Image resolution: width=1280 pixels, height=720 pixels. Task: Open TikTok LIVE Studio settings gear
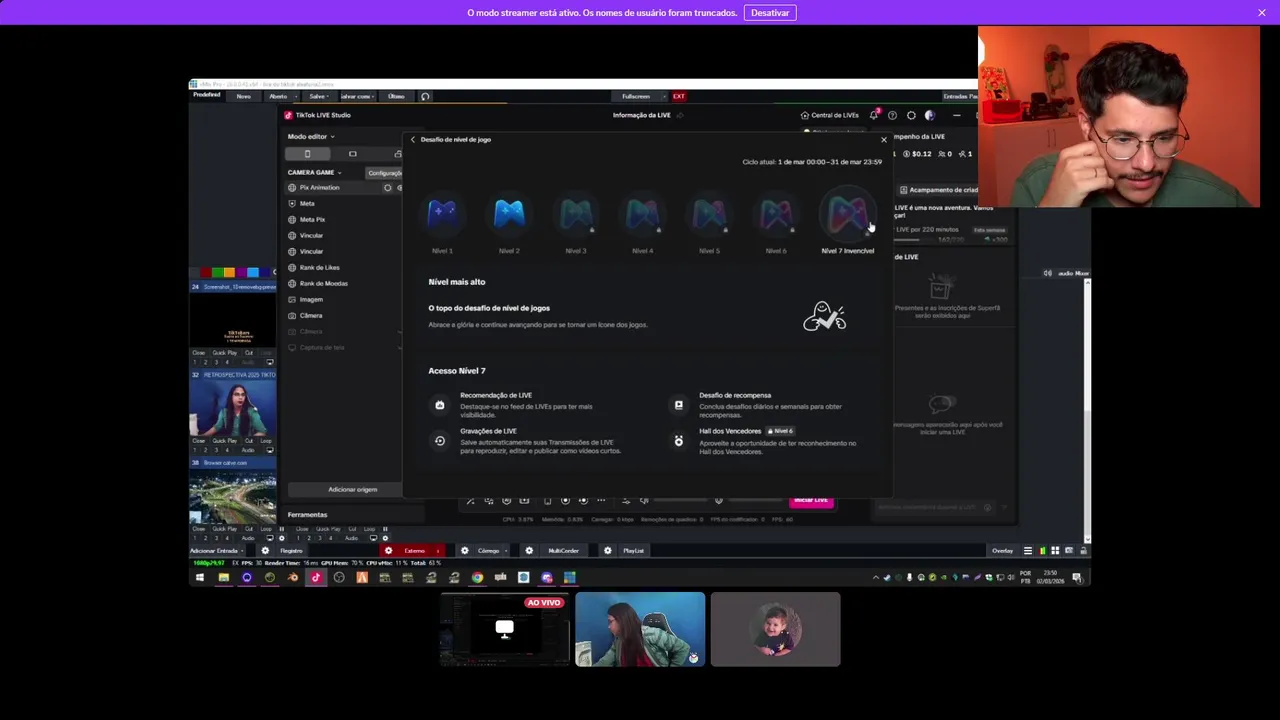click(x=911, y=115)
